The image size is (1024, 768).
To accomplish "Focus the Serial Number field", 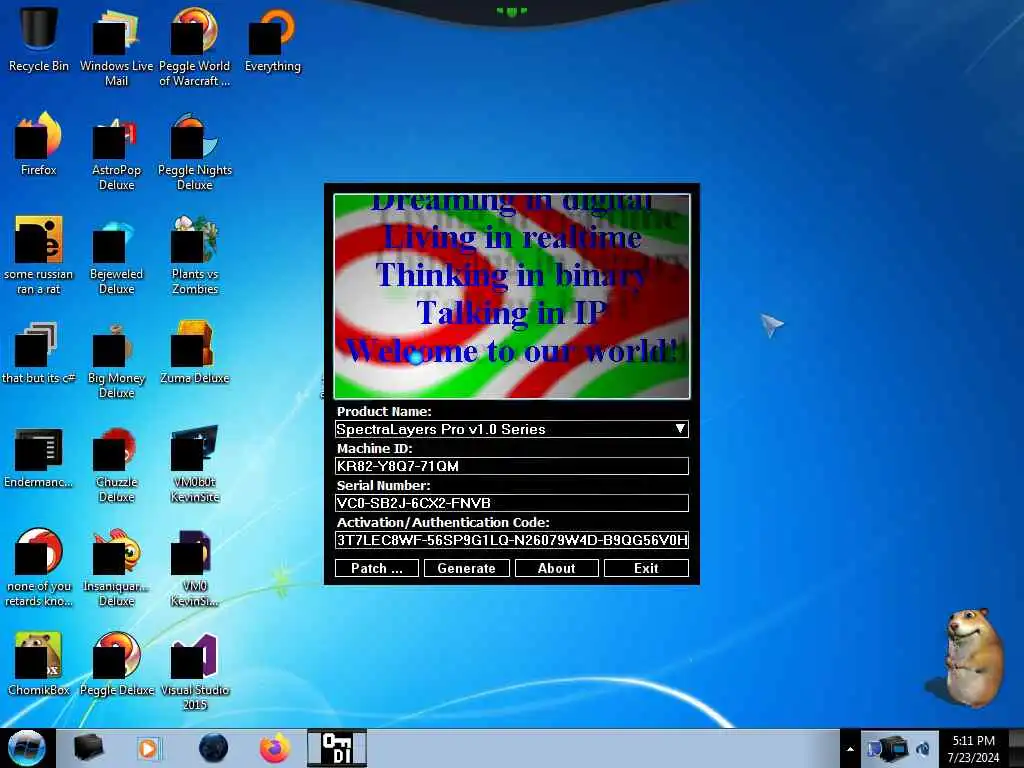I will (511, 503).
